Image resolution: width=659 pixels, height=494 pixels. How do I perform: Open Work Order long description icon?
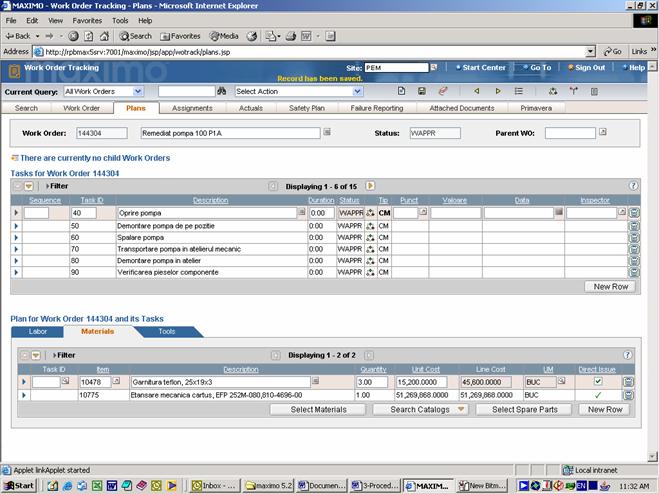pos(327,132)
